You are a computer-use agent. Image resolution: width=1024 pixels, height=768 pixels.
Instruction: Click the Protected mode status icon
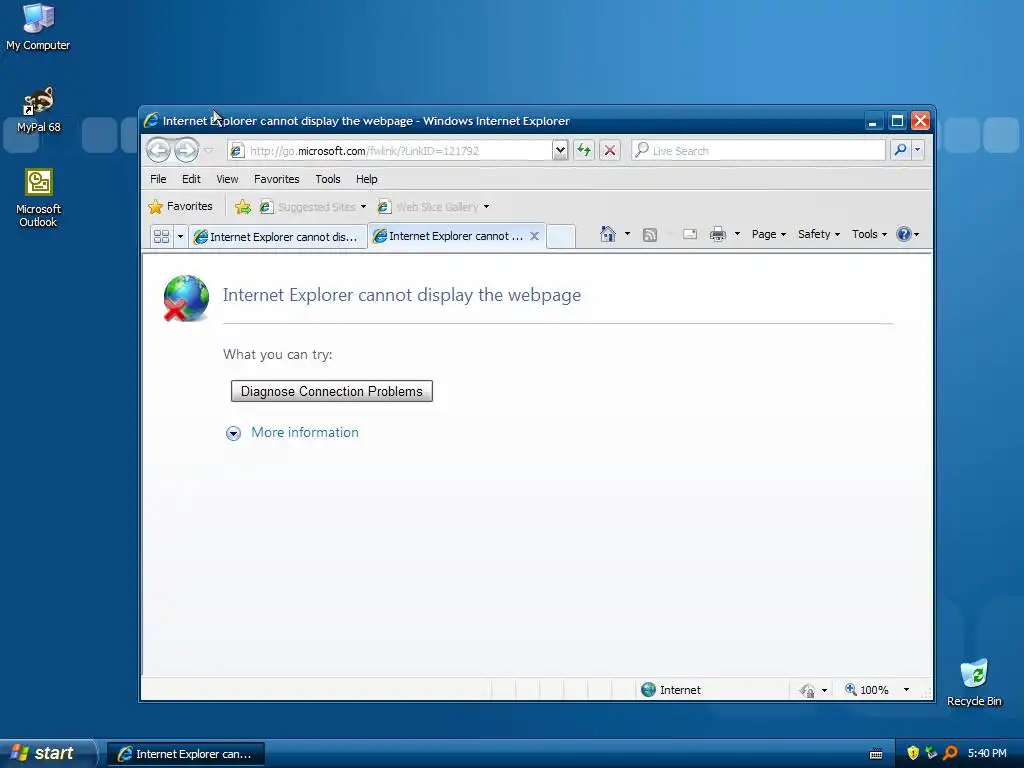pyautogui.click(x=807, y=690)
